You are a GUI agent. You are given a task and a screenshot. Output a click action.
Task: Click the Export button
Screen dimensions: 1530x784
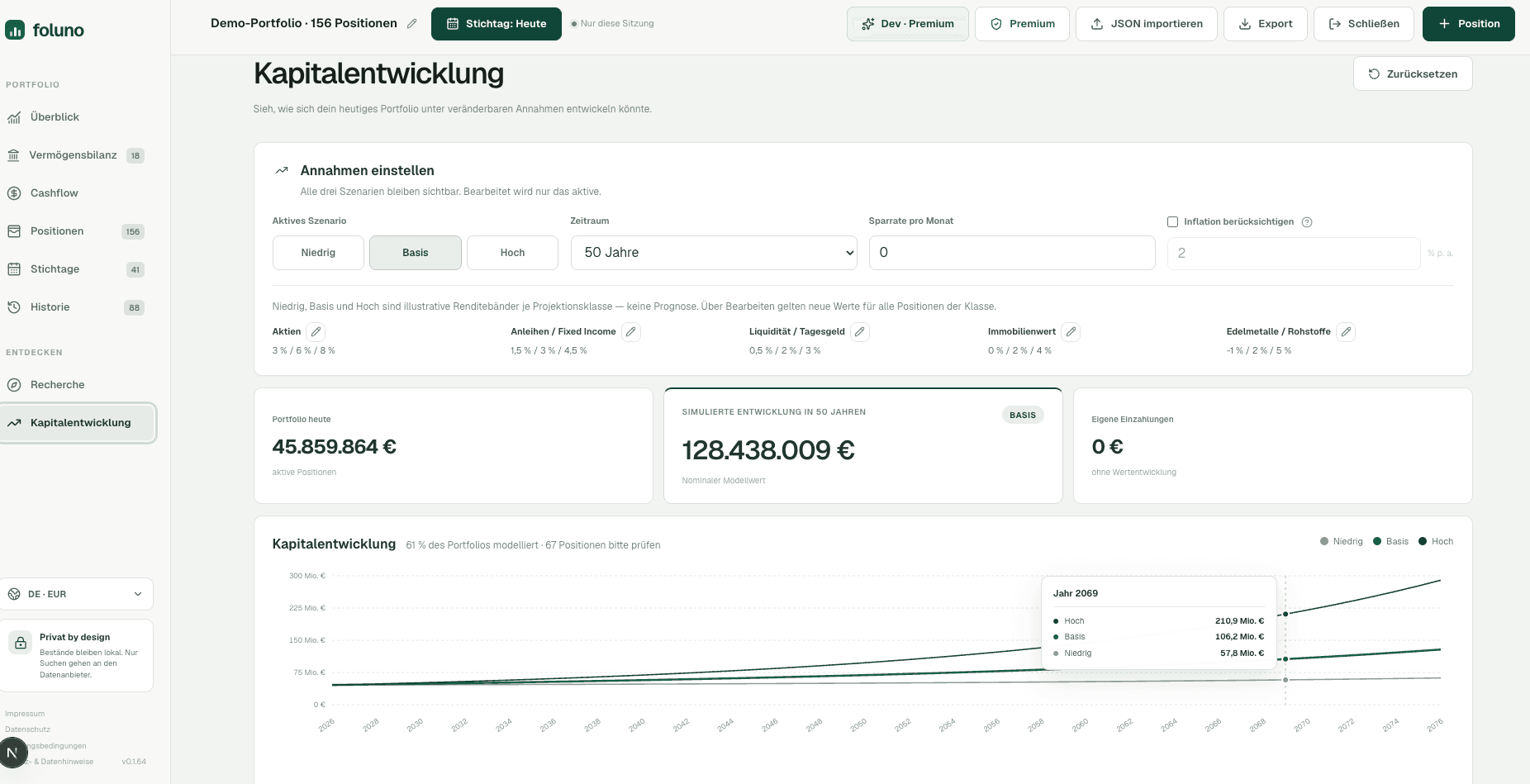(1265, 24)
